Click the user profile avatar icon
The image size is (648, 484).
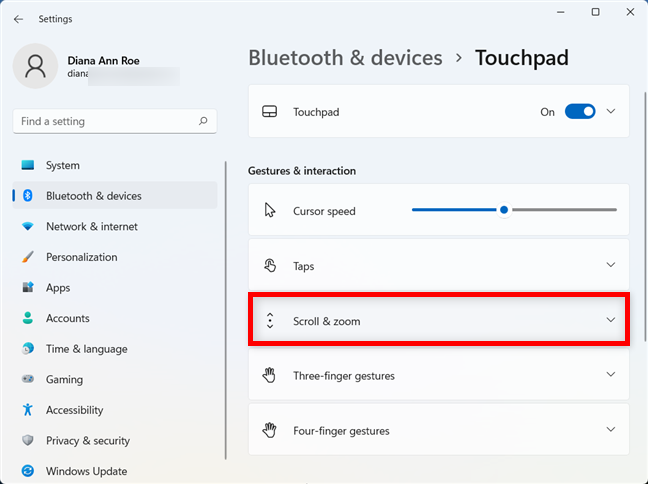(35, 66)
